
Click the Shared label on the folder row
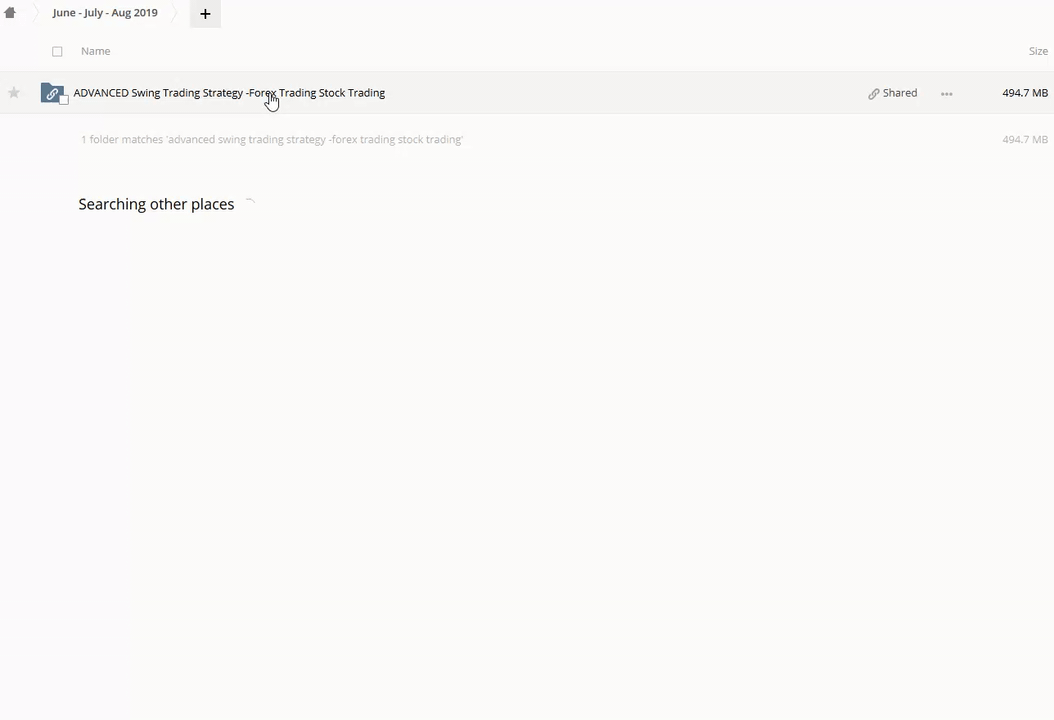point(899,93)
